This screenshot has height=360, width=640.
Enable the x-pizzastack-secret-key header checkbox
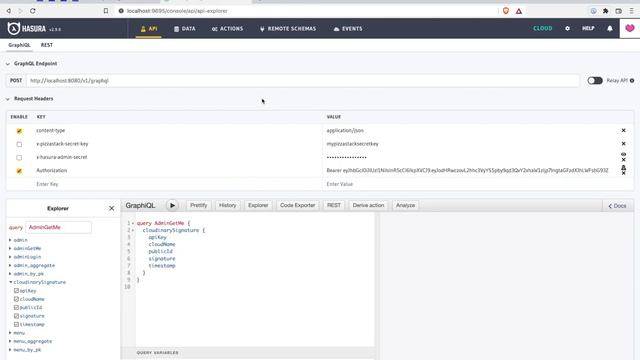(19, 144)
